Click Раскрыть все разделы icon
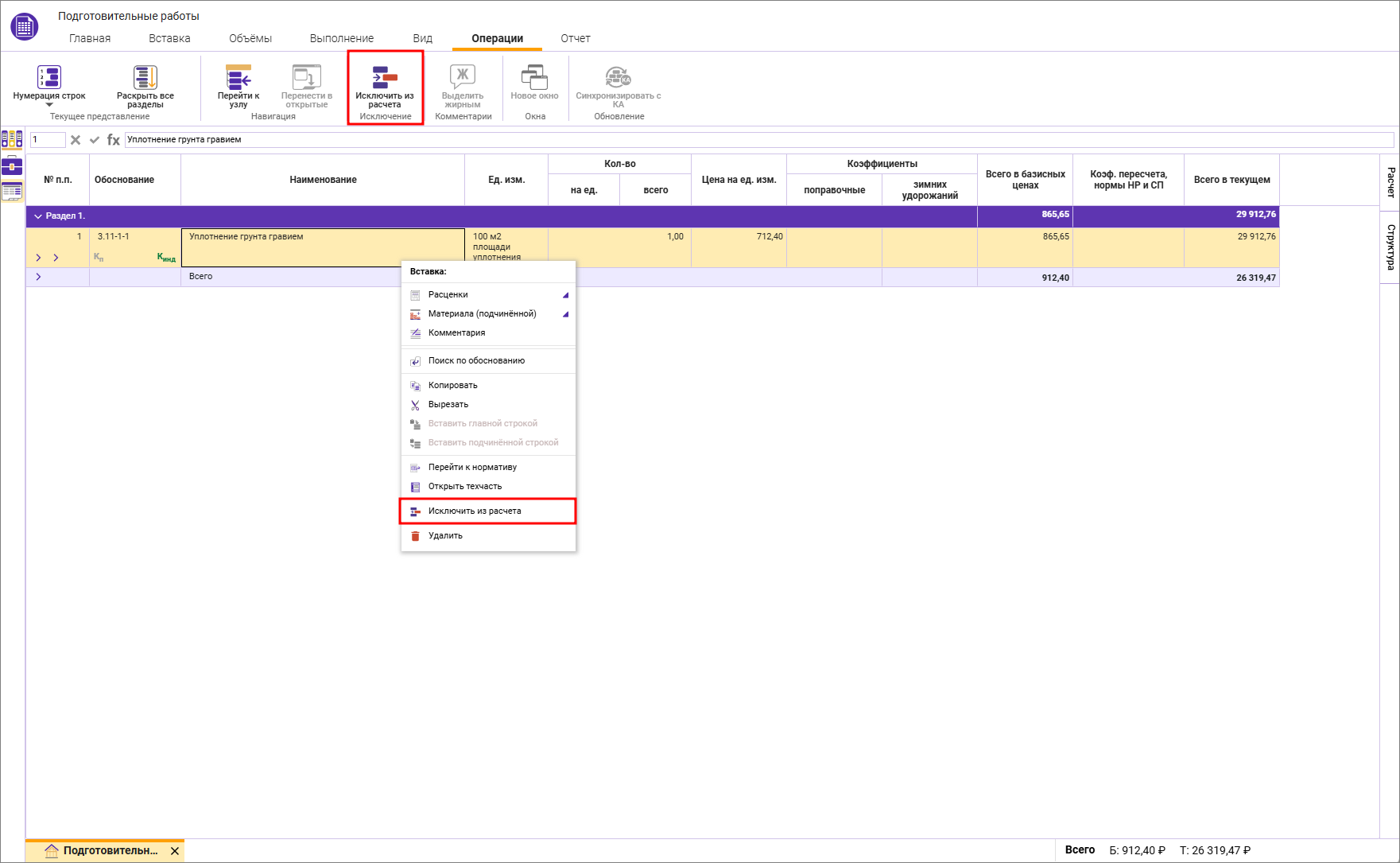The image size is (1400, 863). click(145, 78)
